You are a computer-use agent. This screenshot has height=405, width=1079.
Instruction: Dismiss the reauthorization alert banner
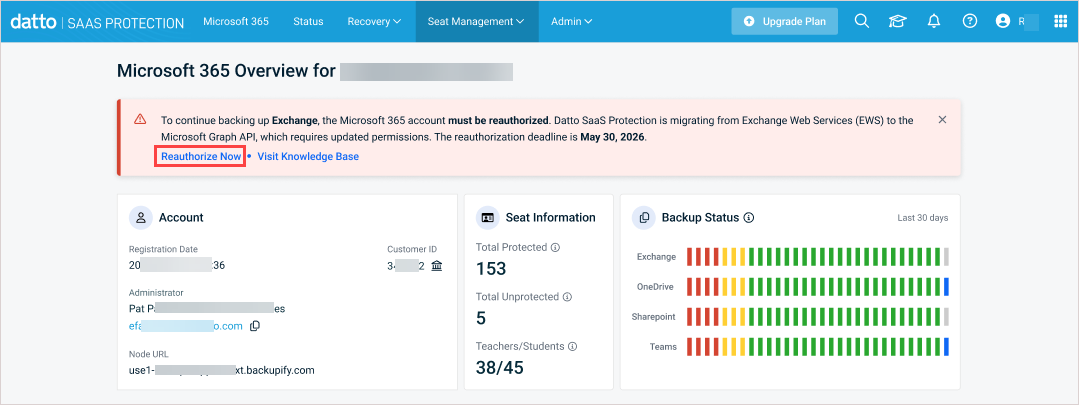coord(942,120)
